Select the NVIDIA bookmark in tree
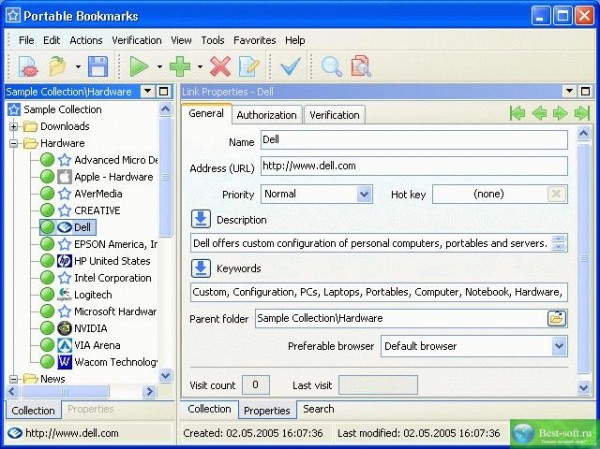Image resolution: width=600 pixels, height=449 pixels. tap(90, 328)
